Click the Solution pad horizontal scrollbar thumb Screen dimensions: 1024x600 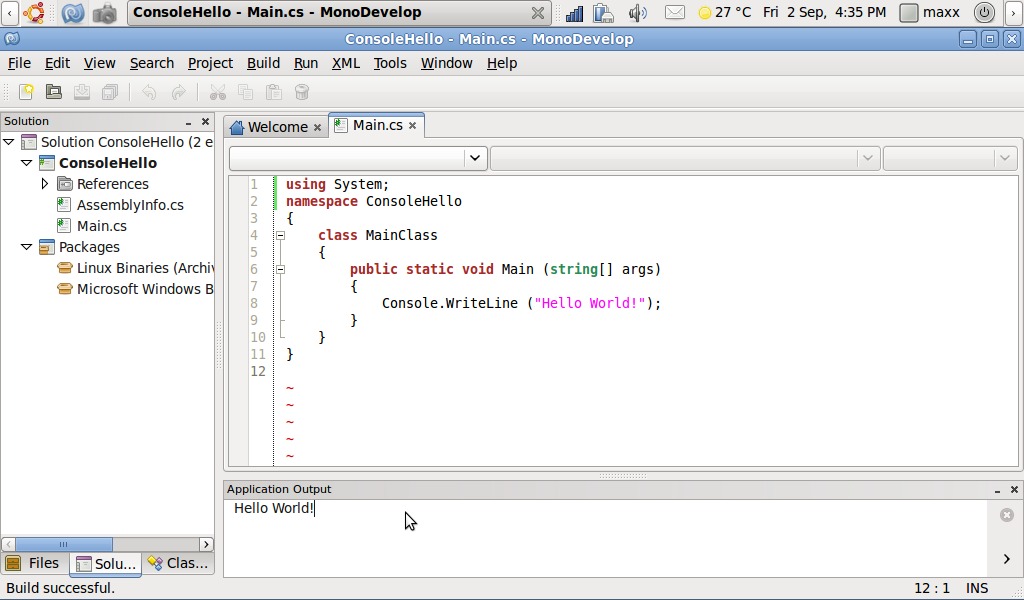coord(63,545)
